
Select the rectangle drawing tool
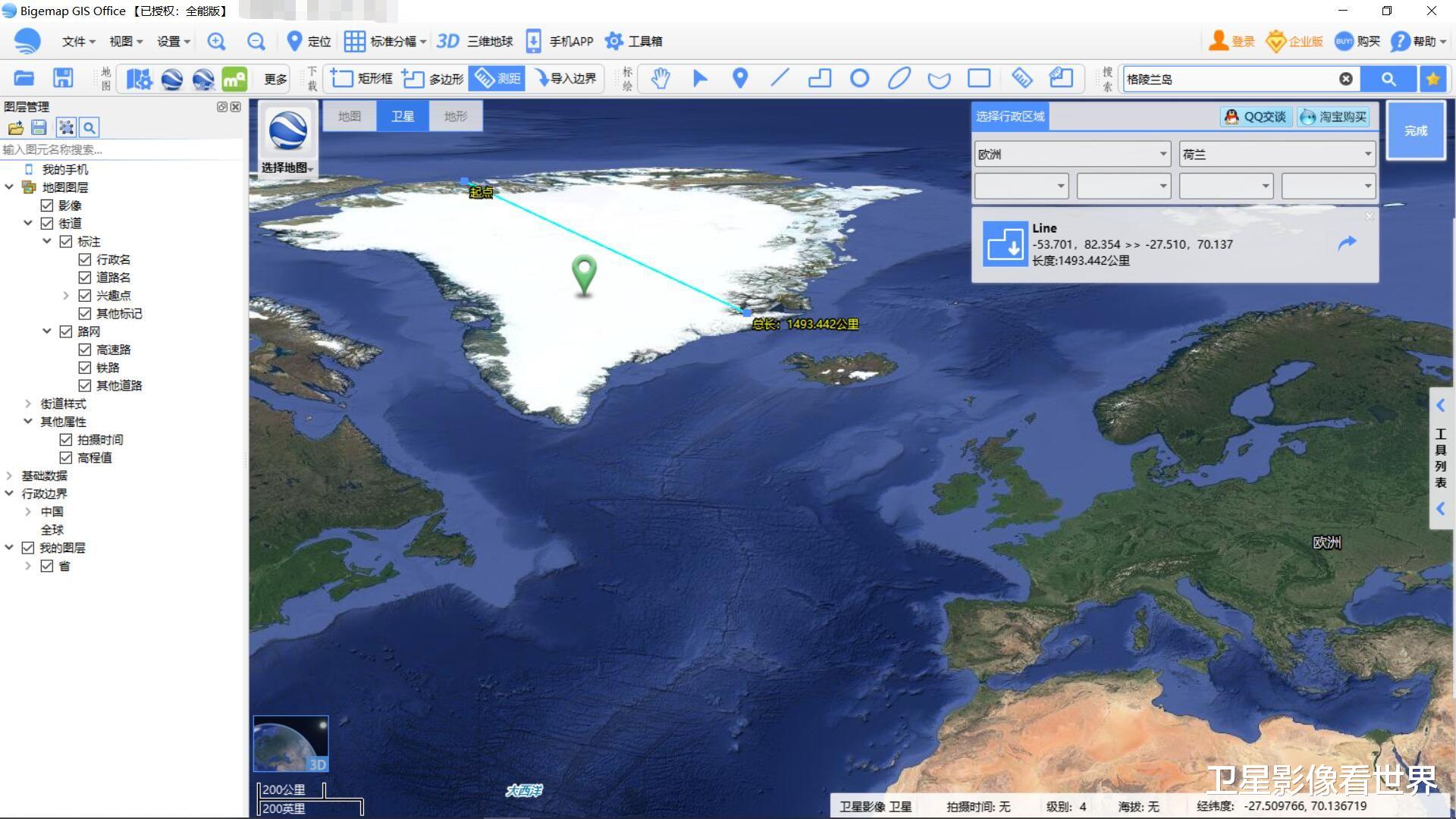pyautogui.click(x=979, y=78)
